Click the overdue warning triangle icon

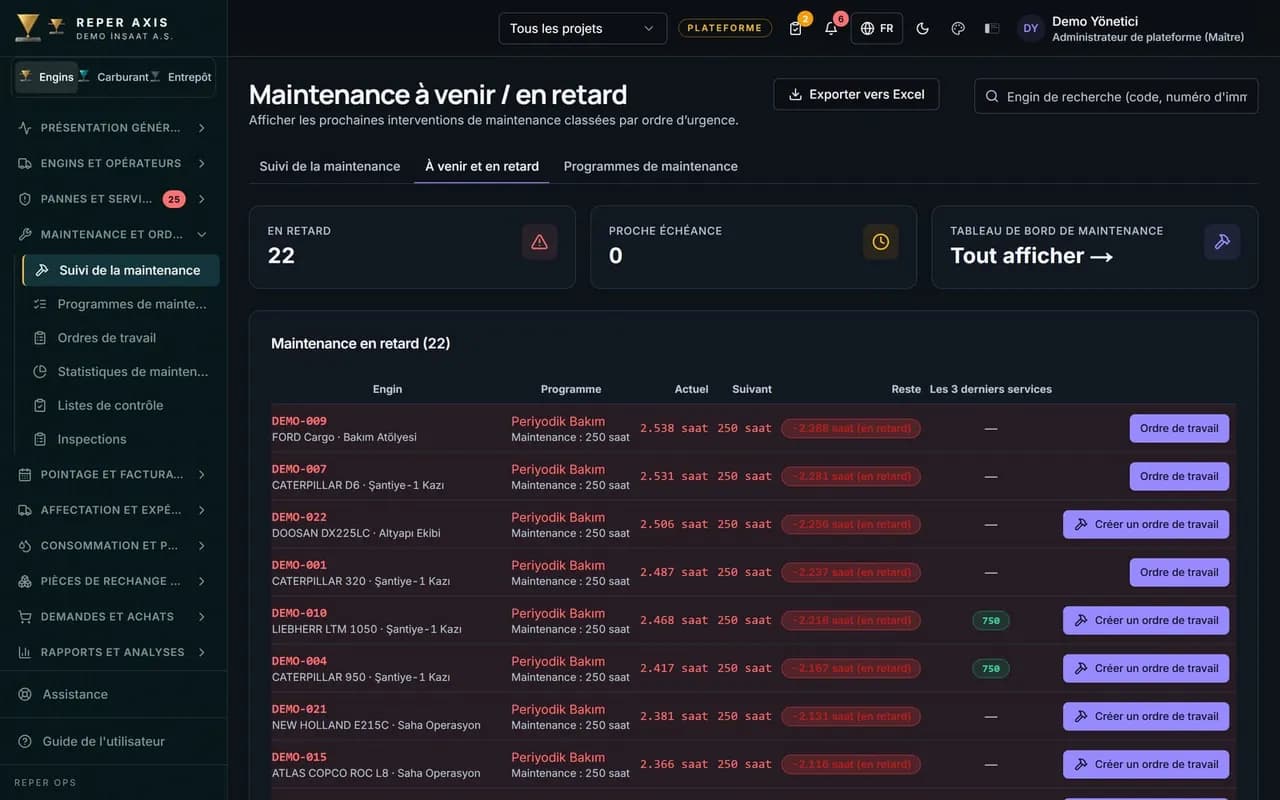coord(540,242)
